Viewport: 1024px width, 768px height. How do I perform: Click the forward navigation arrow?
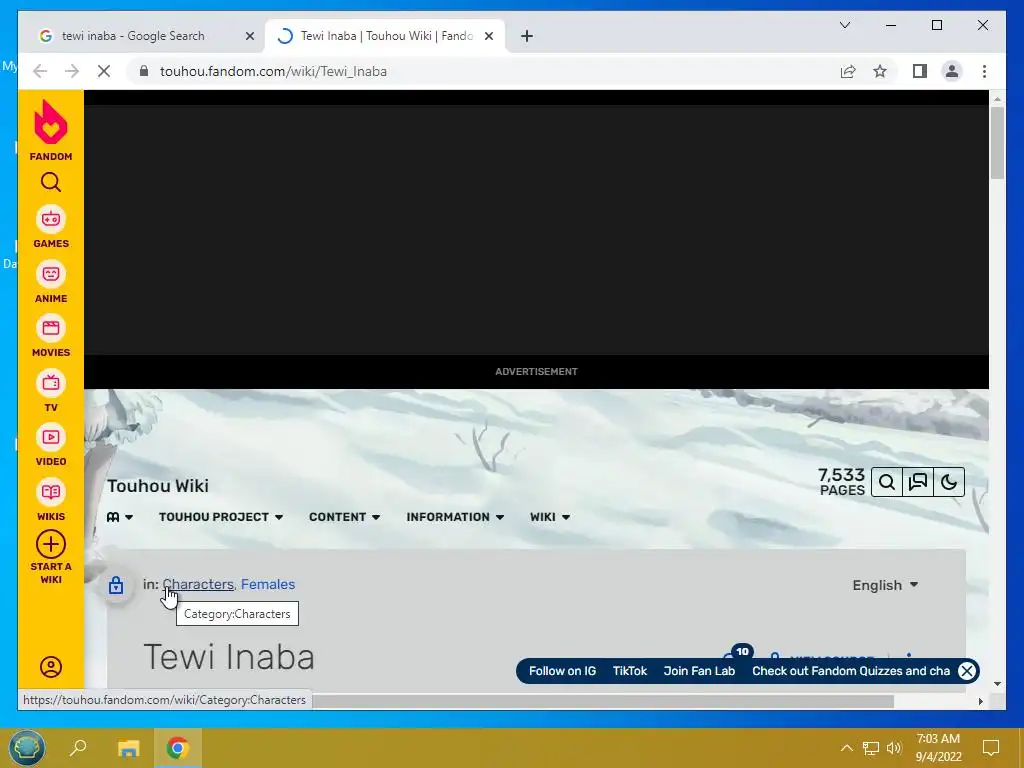coord(72,71)
